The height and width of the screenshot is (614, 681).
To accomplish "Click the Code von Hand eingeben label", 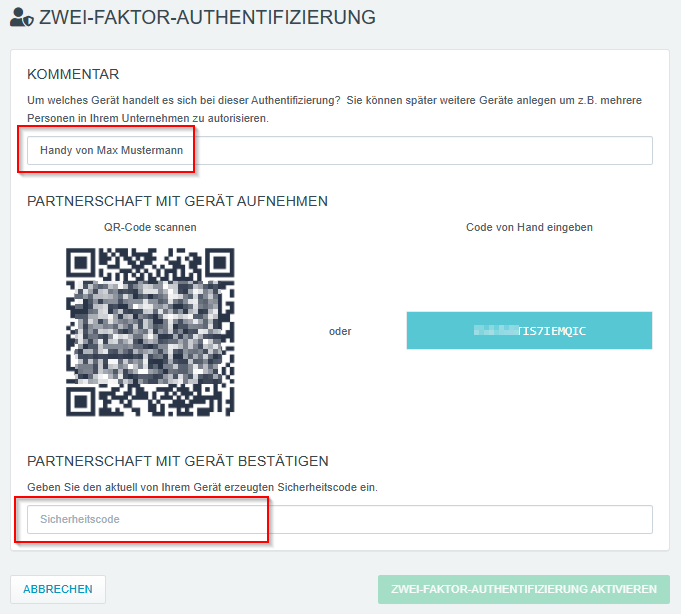I will [529, 227].
